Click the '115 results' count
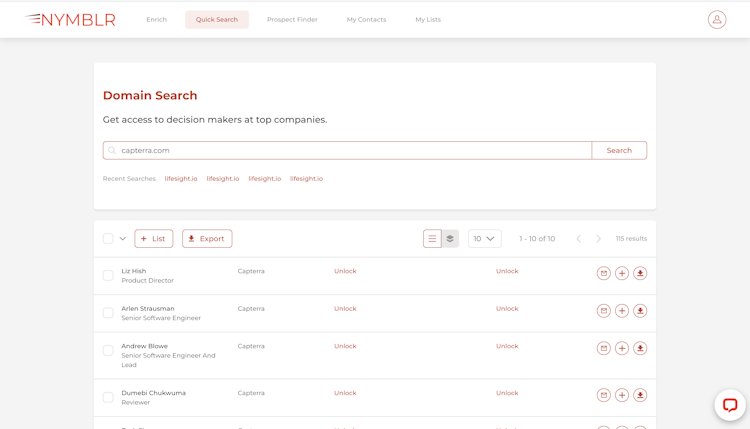The height and width of the screenshot is (429, 750). tap(631, 239)
